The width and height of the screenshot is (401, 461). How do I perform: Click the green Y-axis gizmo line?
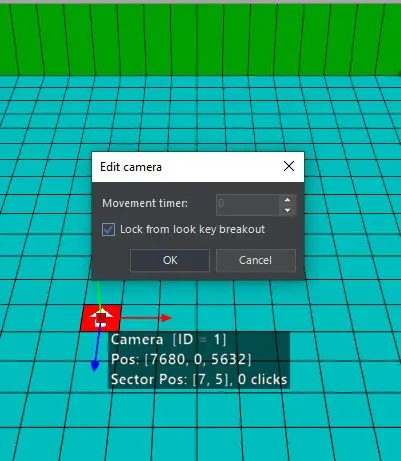pyautogui.click(x=98, y=295)
